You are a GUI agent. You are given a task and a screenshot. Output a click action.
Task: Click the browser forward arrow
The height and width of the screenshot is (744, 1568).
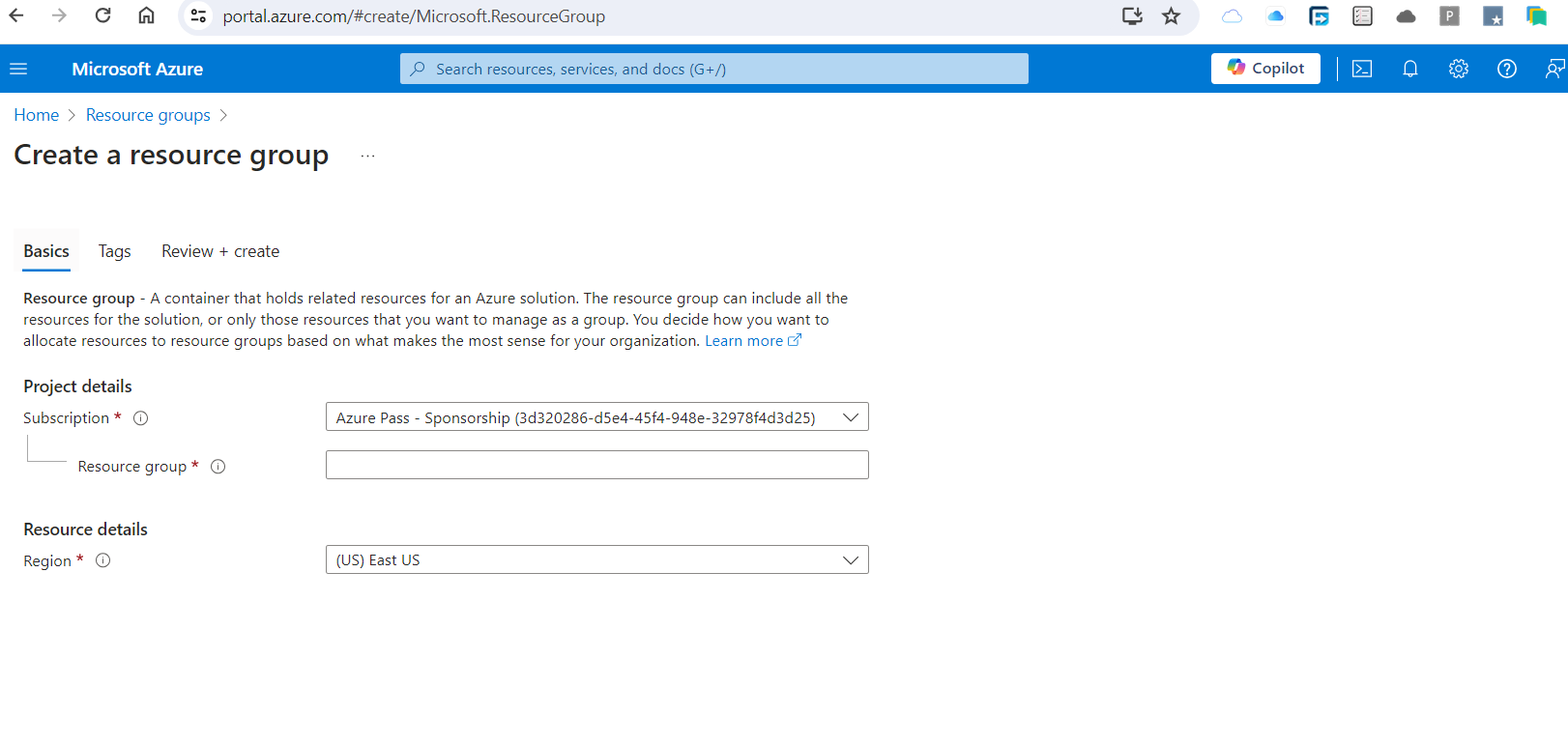click(59, 15)
